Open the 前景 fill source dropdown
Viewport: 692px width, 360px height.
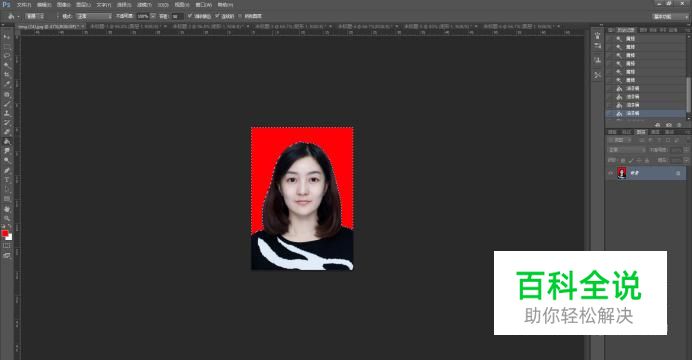35,16
